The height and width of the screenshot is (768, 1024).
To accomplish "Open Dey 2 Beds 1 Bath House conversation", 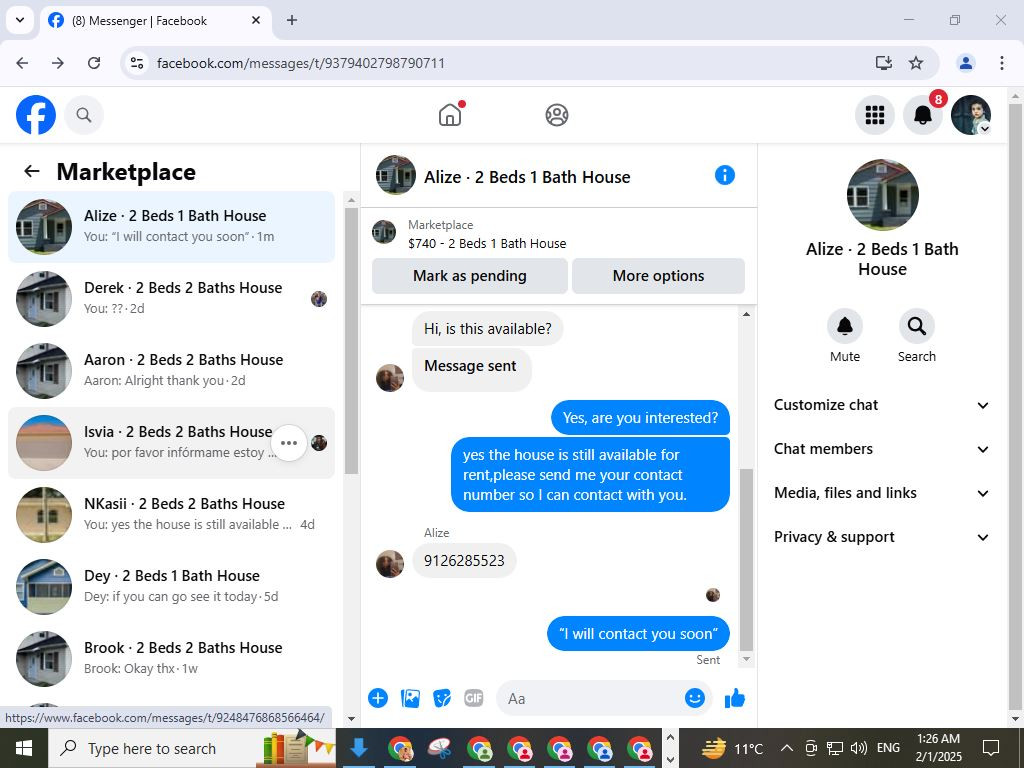I will [171, 586].
